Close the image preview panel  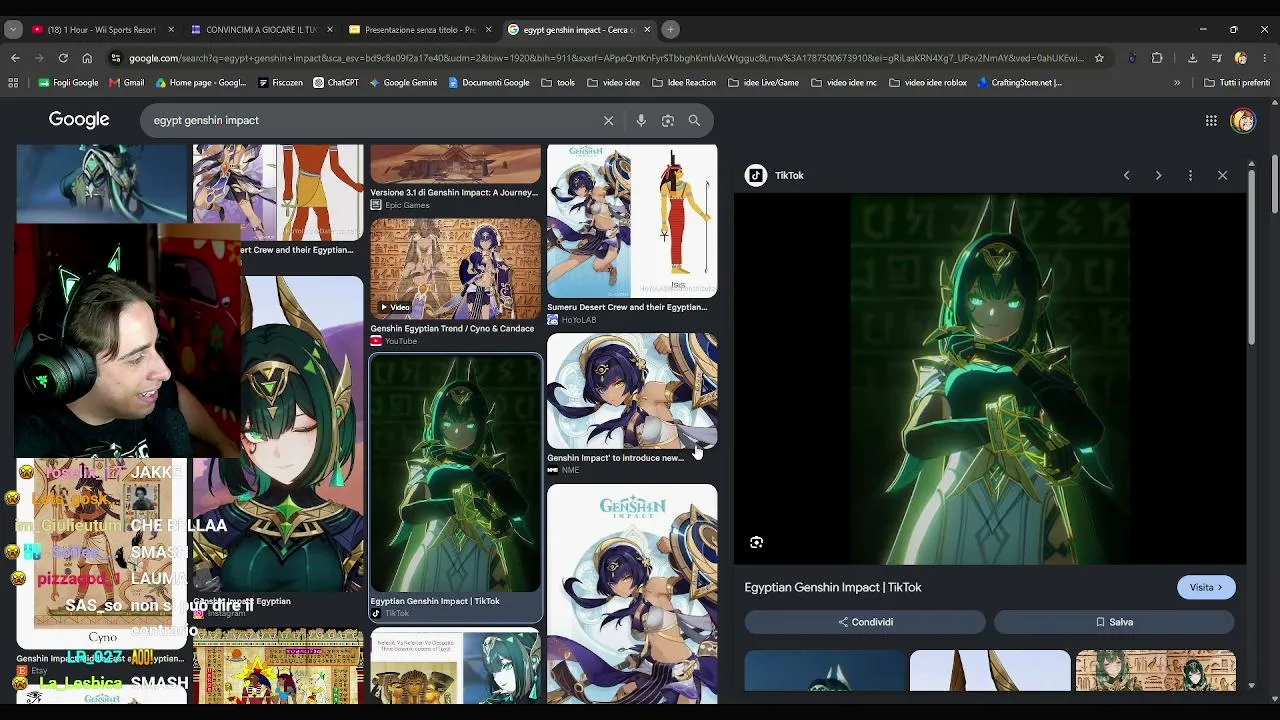[x=1222, y=175]
